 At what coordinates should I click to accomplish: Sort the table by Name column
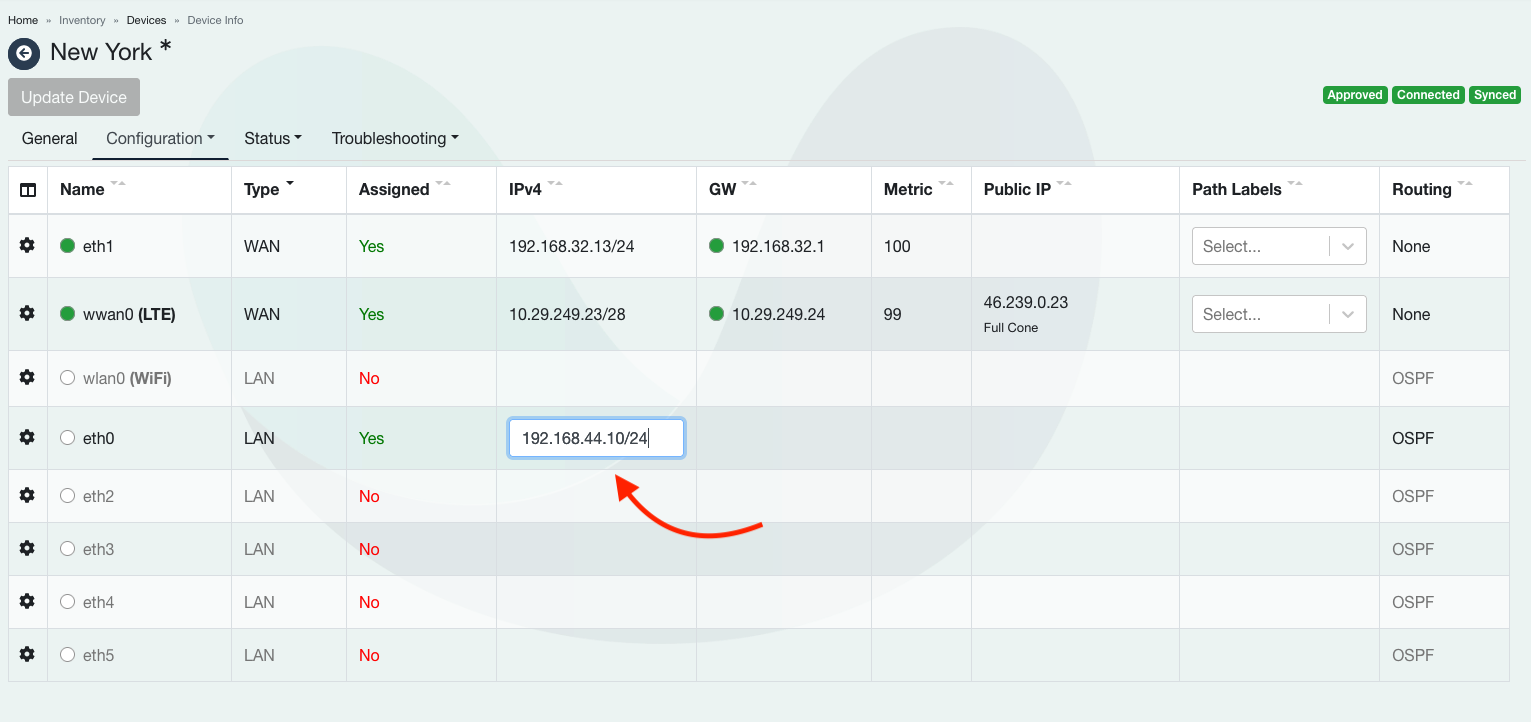(83, 190)
